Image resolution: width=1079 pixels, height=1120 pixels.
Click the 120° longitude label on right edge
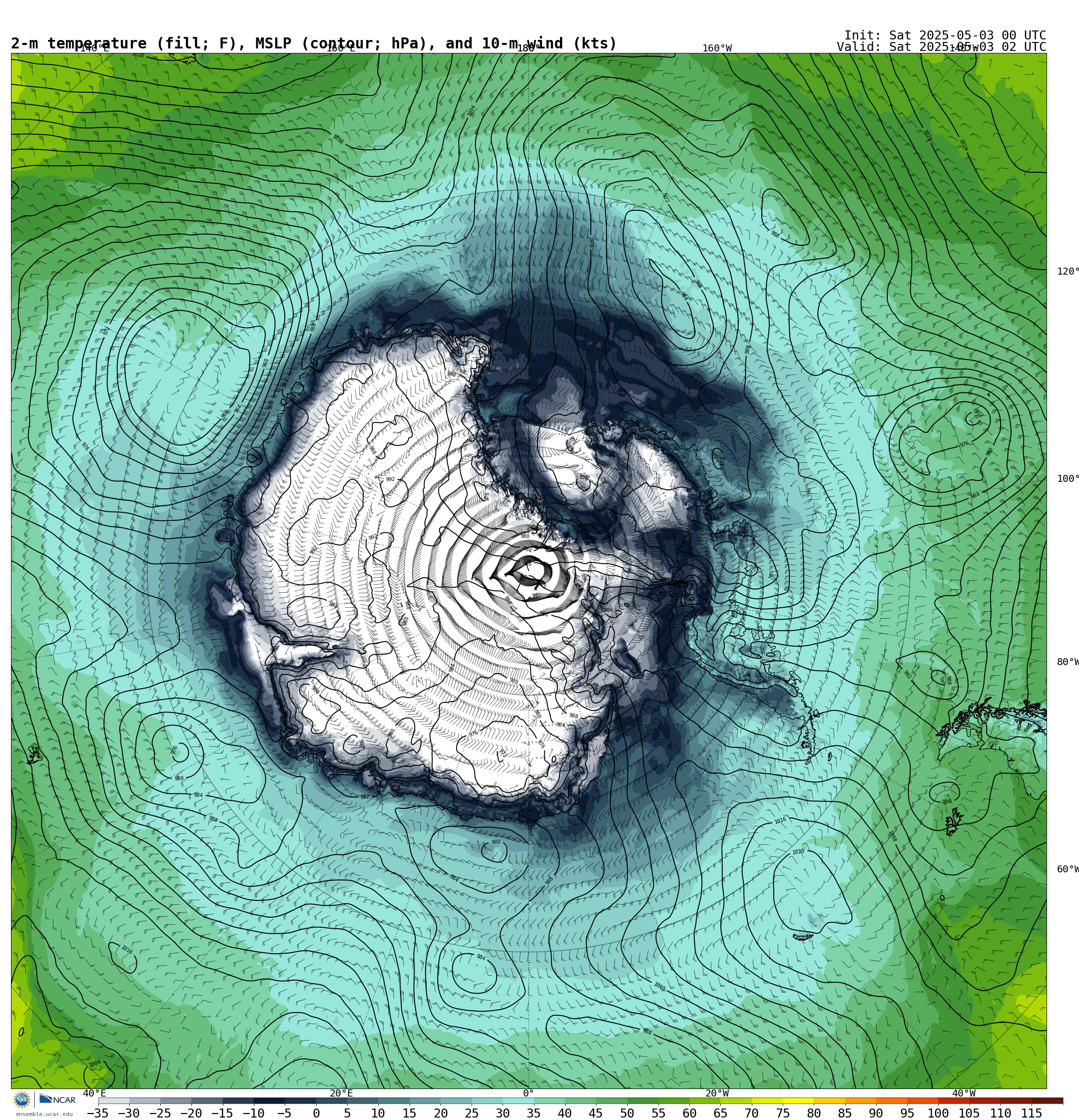(x=1068, y=272)
